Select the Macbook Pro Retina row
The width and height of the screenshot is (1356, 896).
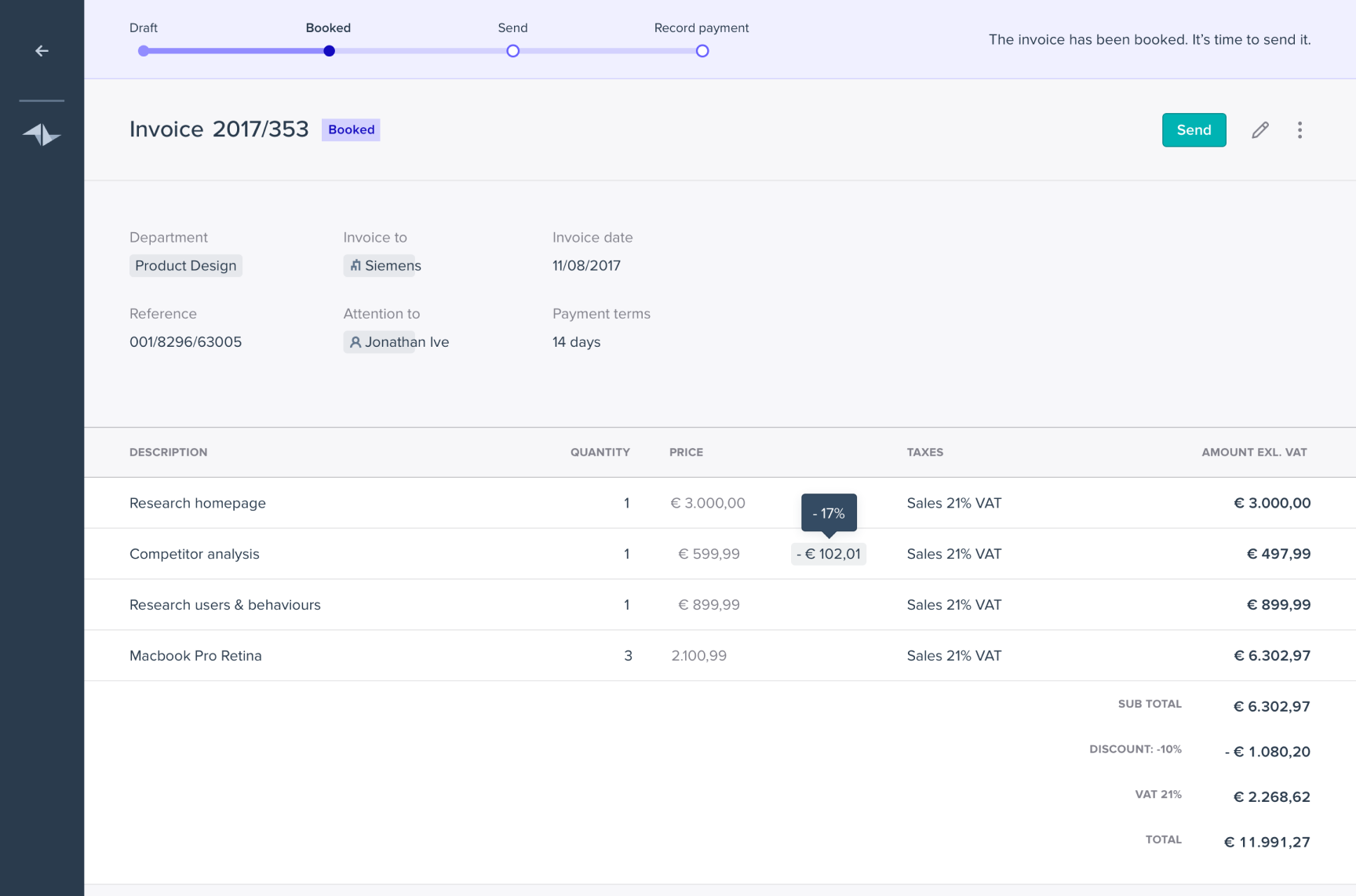(x=195, y=656)
